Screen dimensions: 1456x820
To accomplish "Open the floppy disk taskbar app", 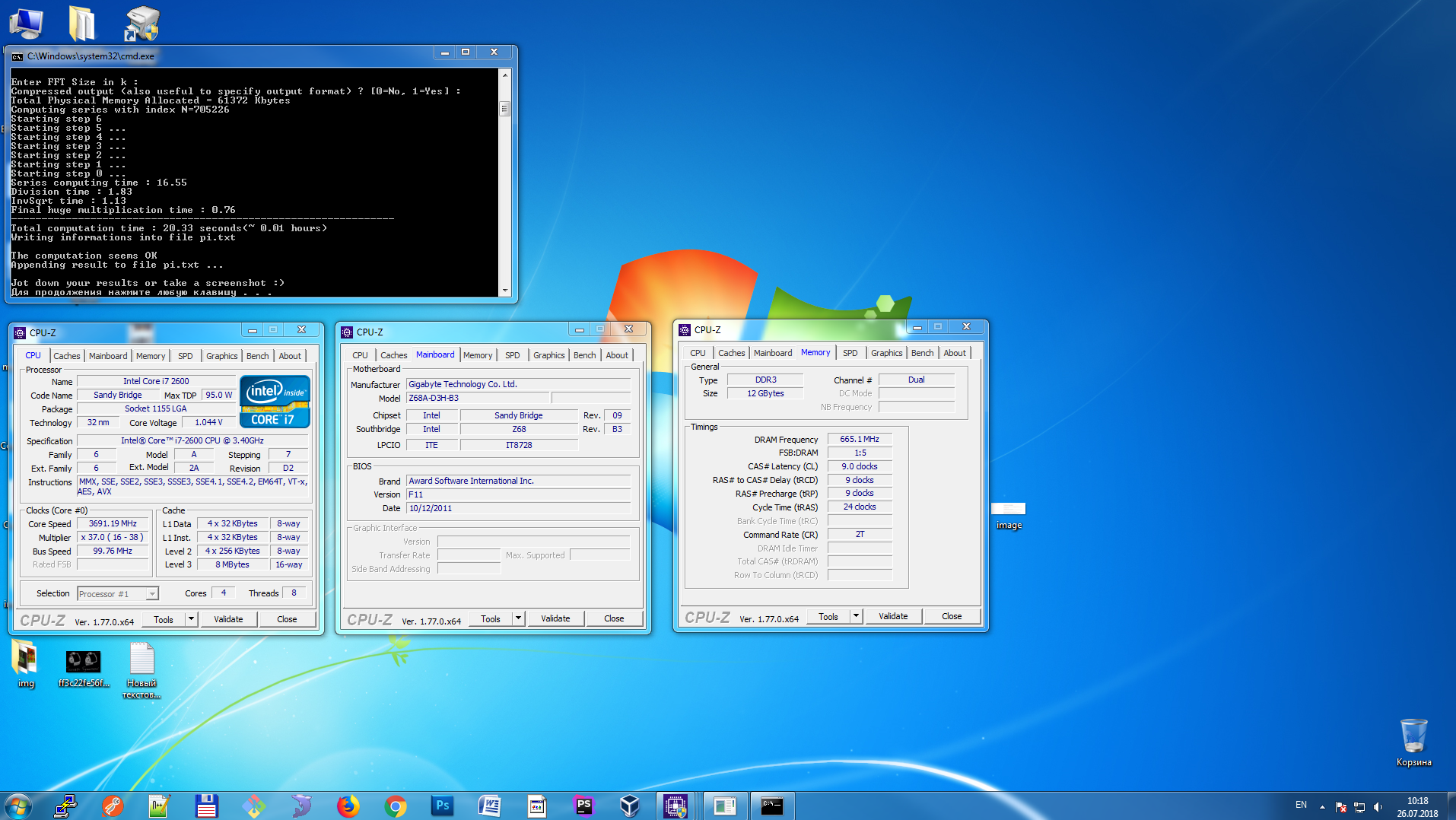I will [206, 806].
